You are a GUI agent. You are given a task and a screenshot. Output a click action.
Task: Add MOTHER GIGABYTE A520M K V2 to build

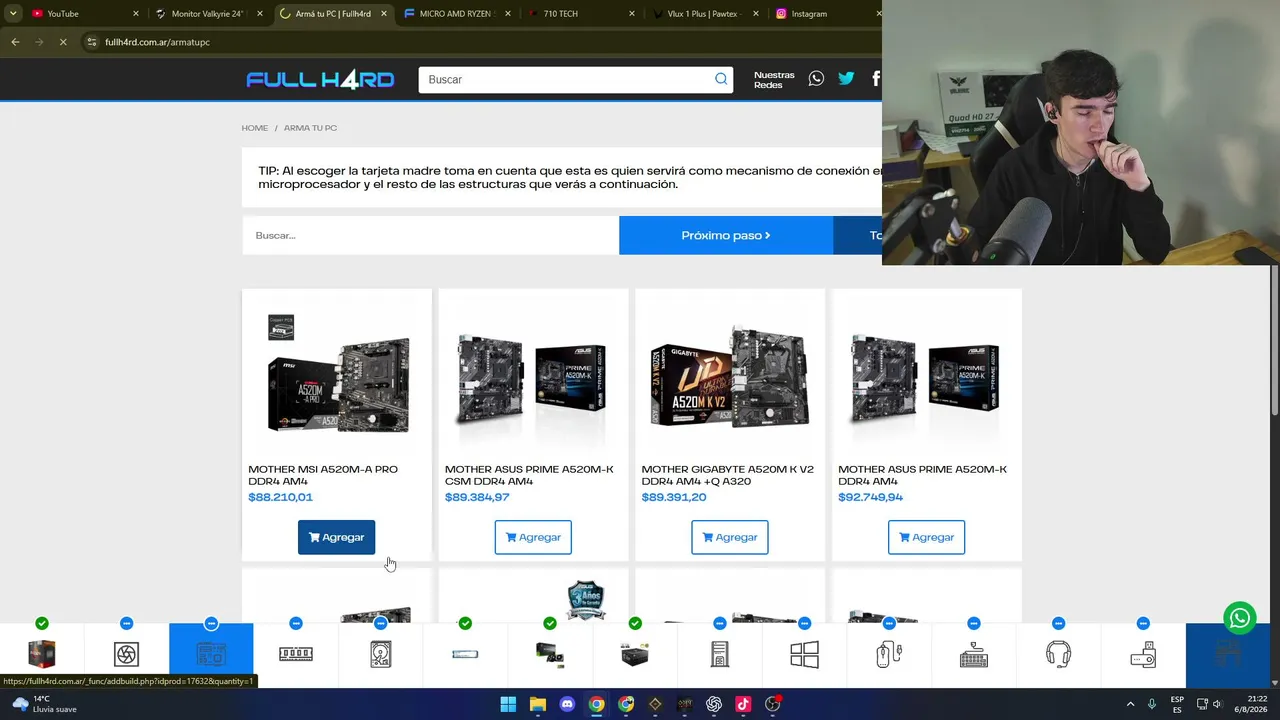pyautogui.click(x=729, y=537)
